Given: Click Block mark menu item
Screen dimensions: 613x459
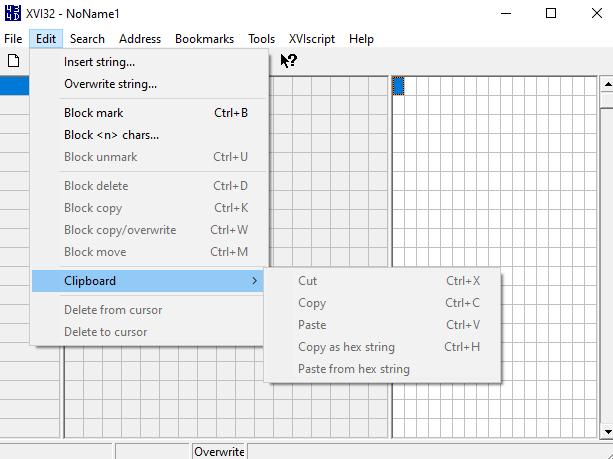Looking at the screenshot, I should pos(94,113).
